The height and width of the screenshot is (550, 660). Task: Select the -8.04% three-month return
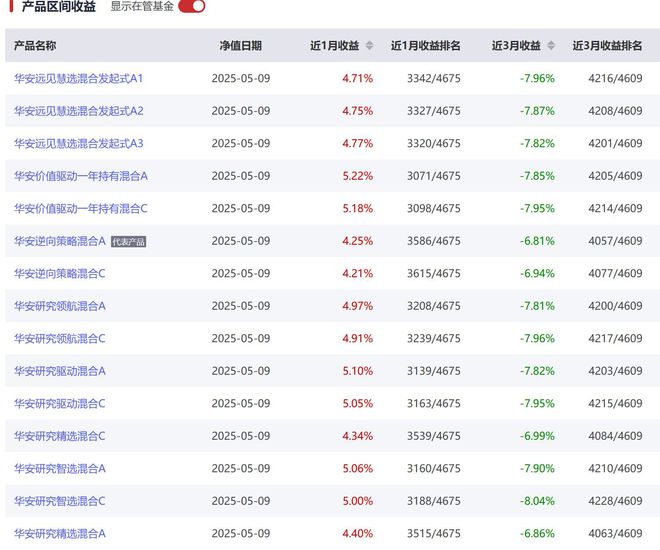pyautogui.click(x=538, y=501)
